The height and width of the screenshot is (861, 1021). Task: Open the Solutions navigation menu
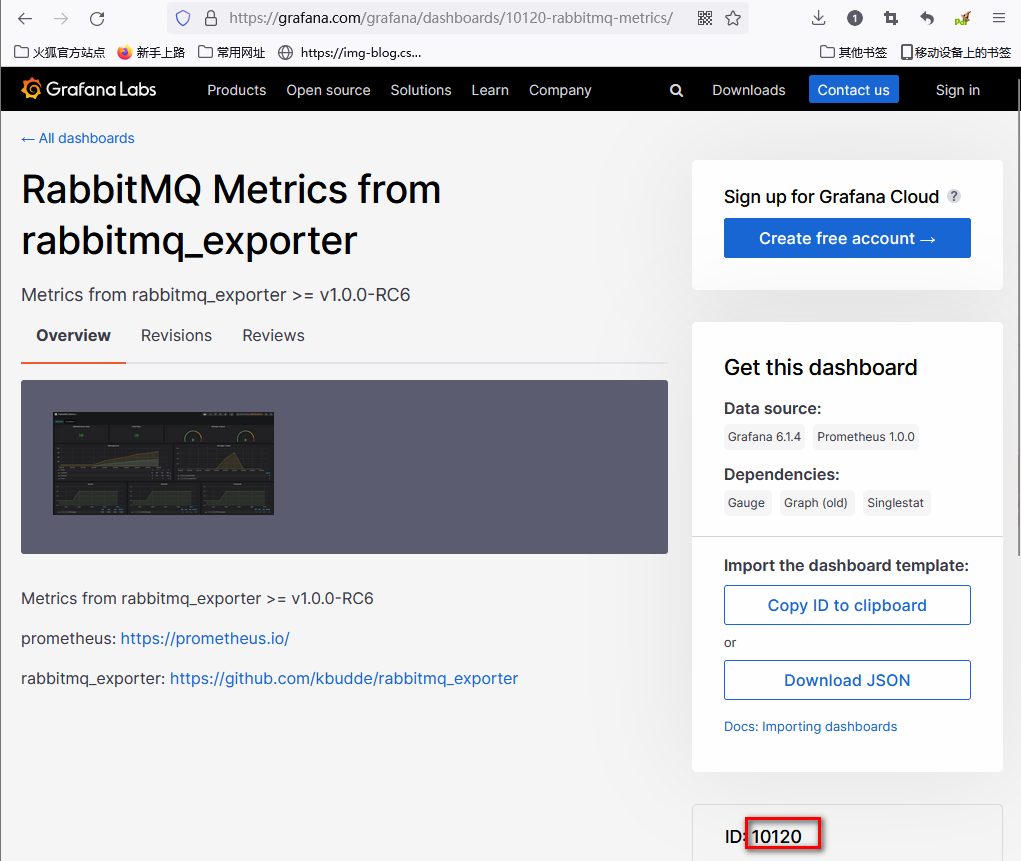click(x=421, y=91)
